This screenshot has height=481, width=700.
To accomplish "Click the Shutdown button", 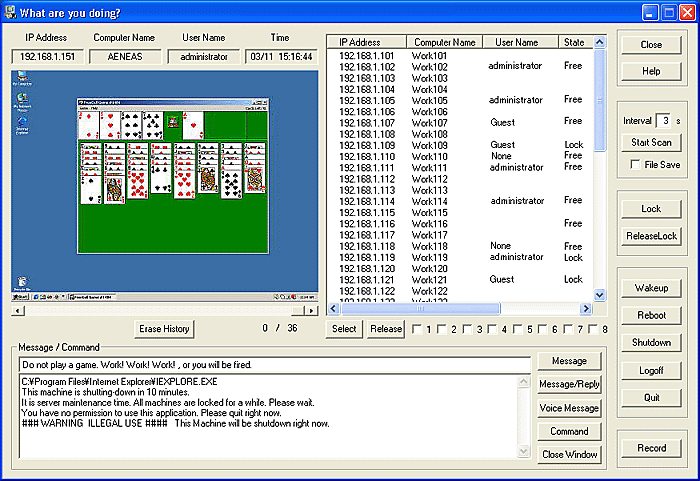I will [x=651, y=343].
